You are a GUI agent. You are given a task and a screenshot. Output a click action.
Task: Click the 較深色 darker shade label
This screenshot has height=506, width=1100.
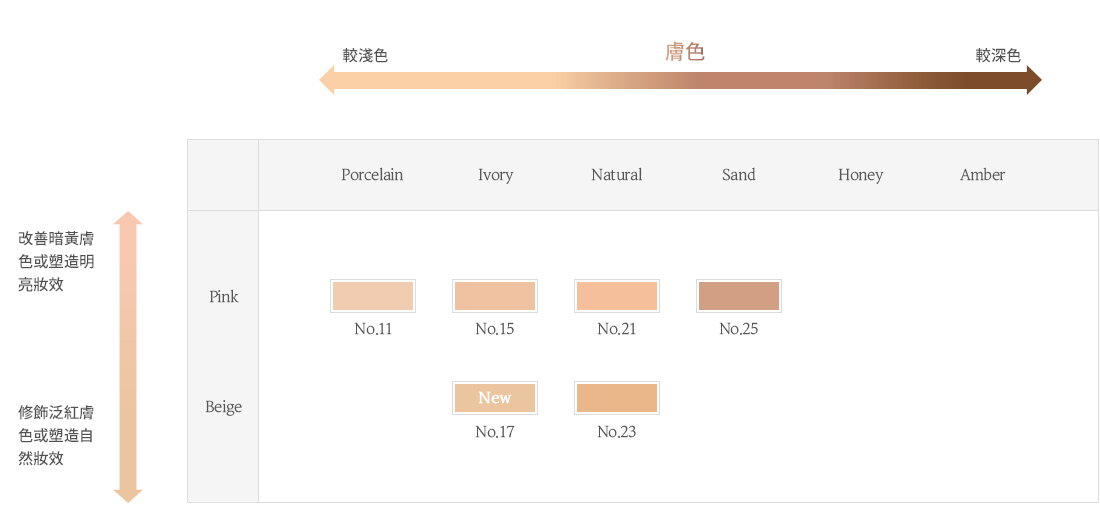pos(998,56)
